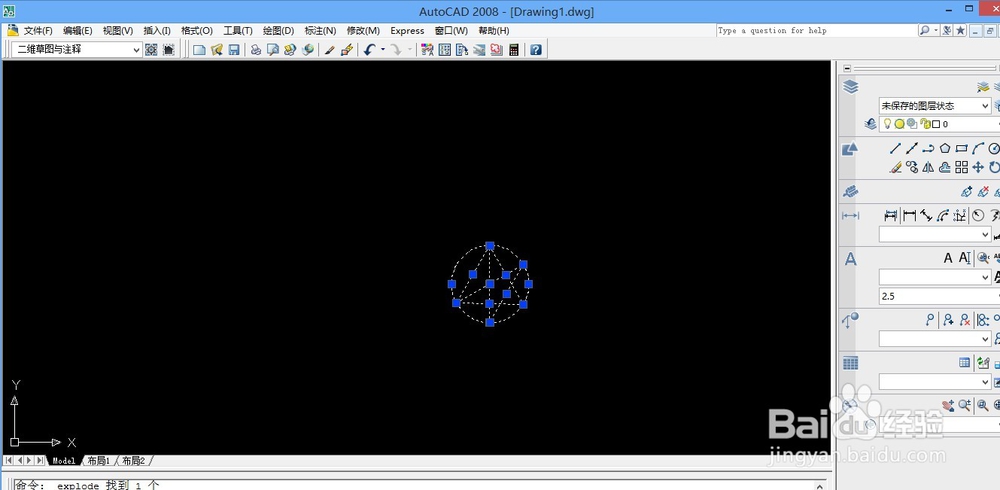The width and height of the screenshot is (1000, 490).
Task: Select the Arc tool
Action: [x=978, y=149]
